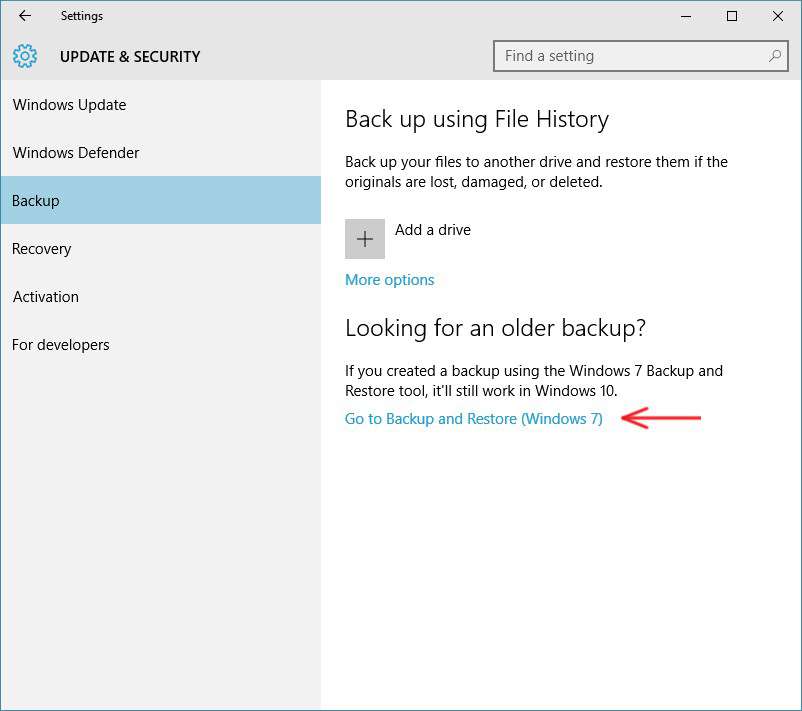Close the Settings window
The width and height of the screenshot is (802, 711).
click(x=777, y=16)
